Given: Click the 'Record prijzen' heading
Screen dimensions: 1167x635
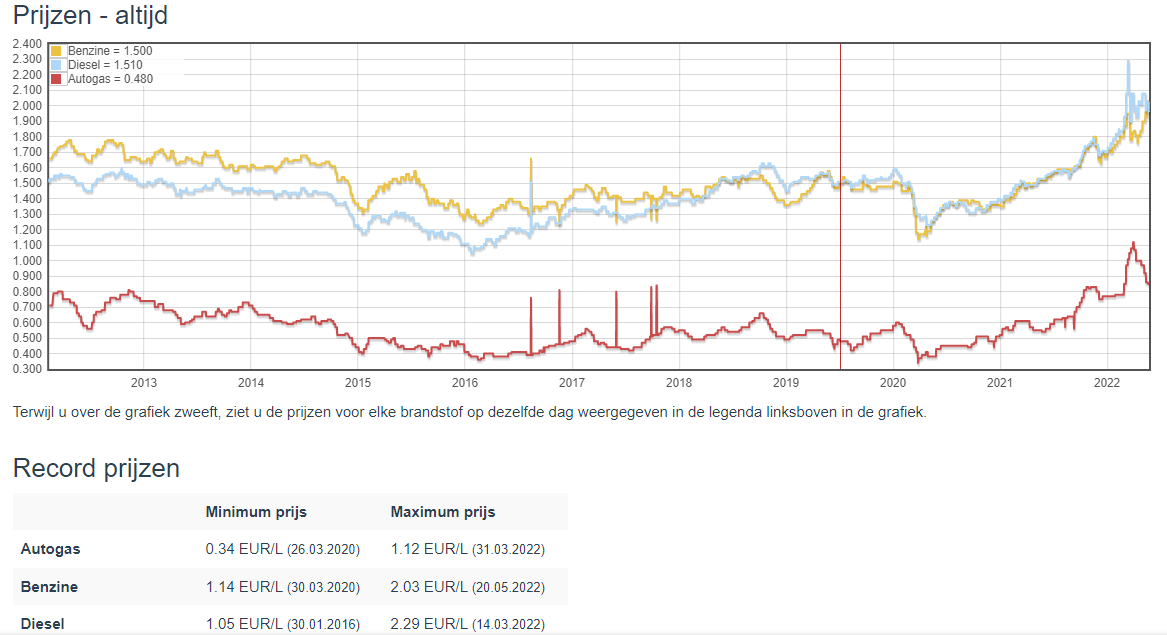Looking at the screenshot, I should [96, 468].
